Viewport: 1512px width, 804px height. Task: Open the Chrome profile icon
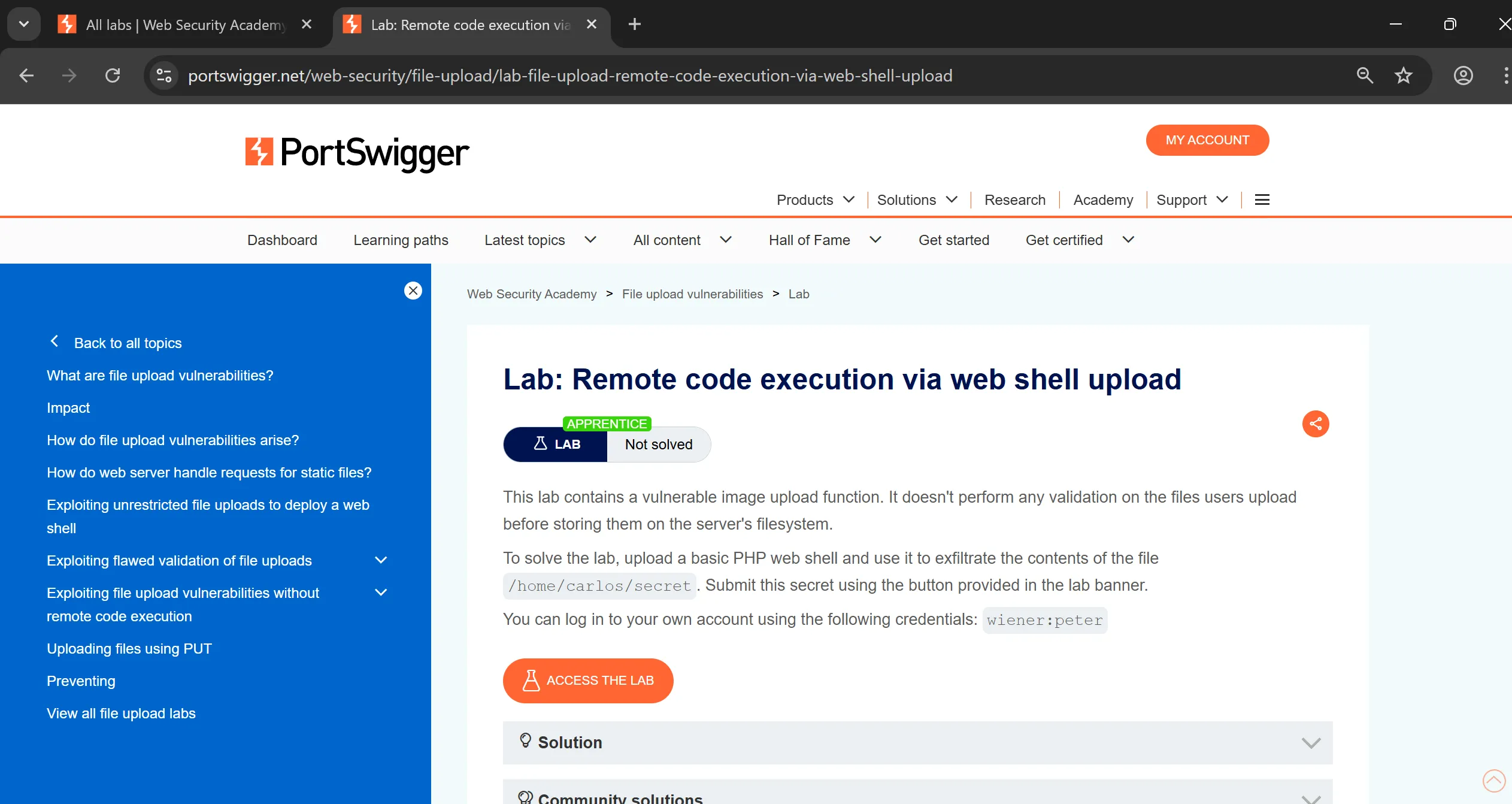click(x=1463, y=75)
